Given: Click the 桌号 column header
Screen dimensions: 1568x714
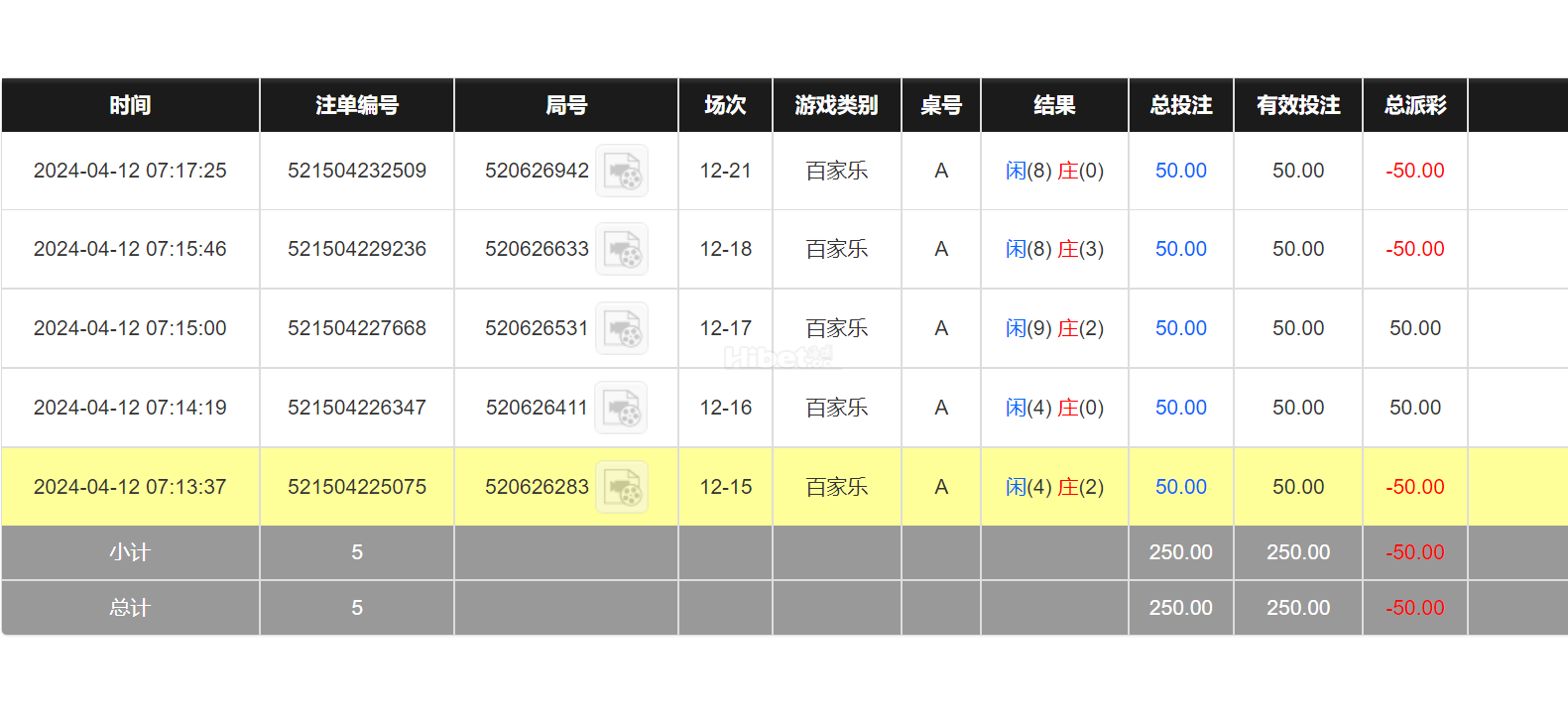Looking at the screenshot, I should tap(941, 105).
